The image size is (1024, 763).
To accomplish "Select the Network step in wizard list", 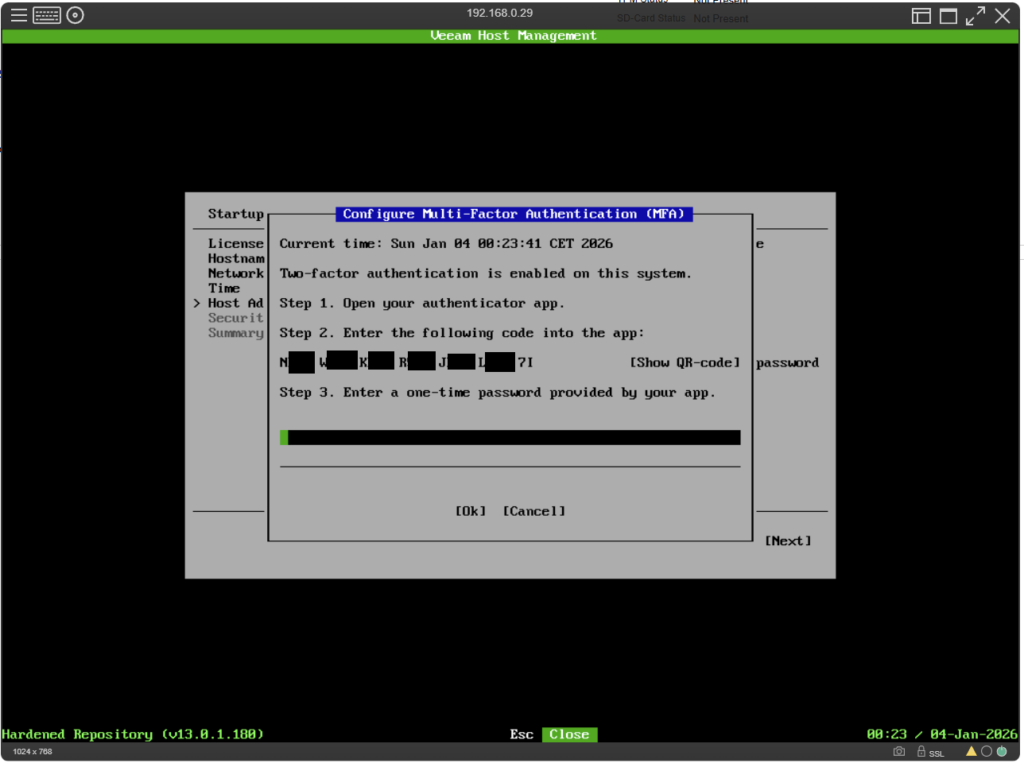I will (x=236, y=273).
